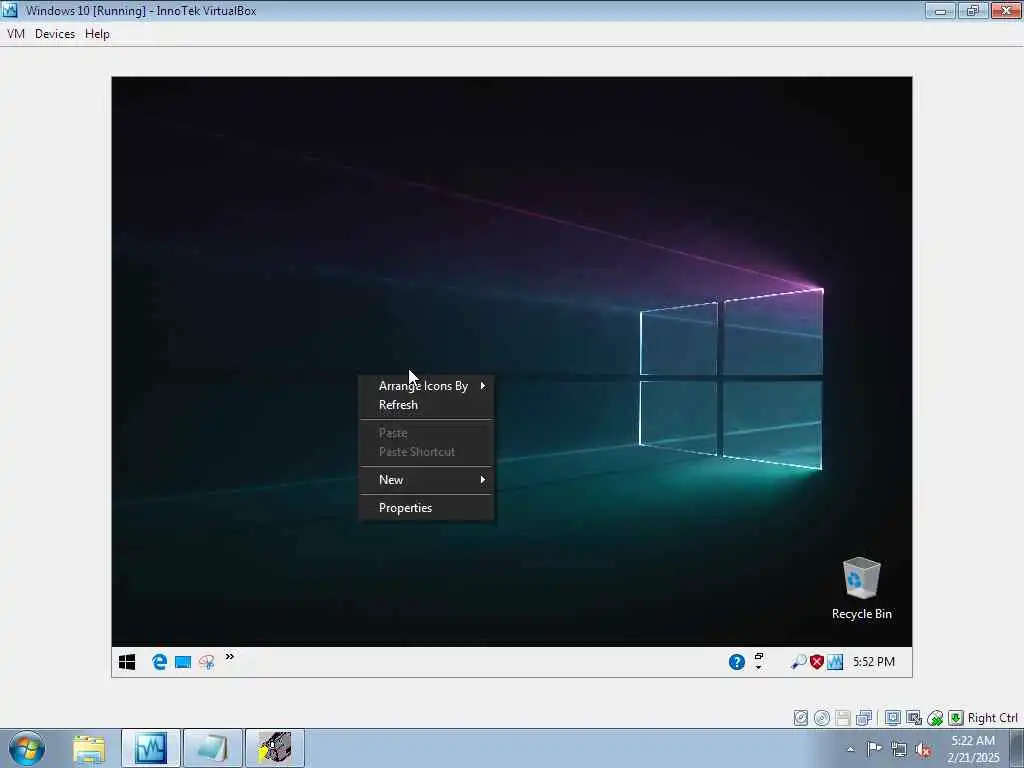Image resolution: width=1024 pixels, height=768 pixels.
Task: Expand the quick launch overflow chevron
Action: pos(230,657)
